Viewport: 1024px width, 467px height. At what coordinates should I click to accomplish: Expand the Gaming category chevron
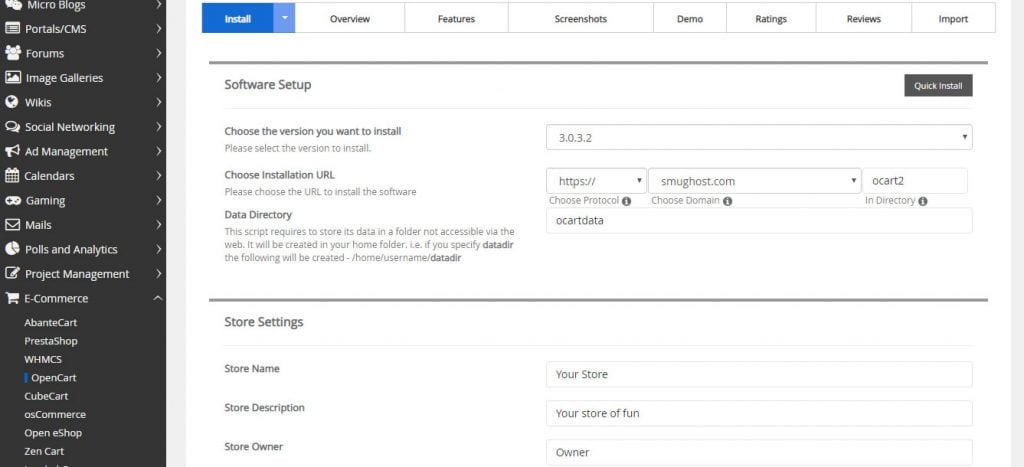tap(159, 201)
